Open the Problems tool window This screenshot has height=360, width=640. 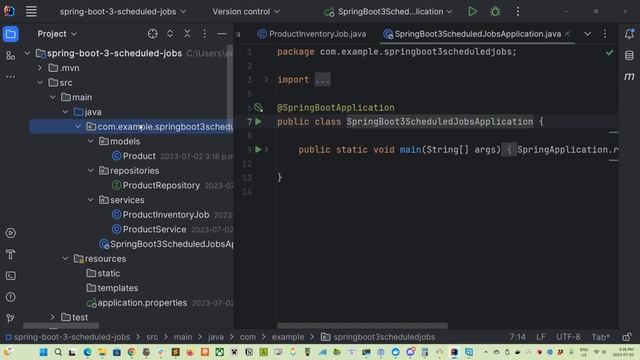[x=11, y=297]
